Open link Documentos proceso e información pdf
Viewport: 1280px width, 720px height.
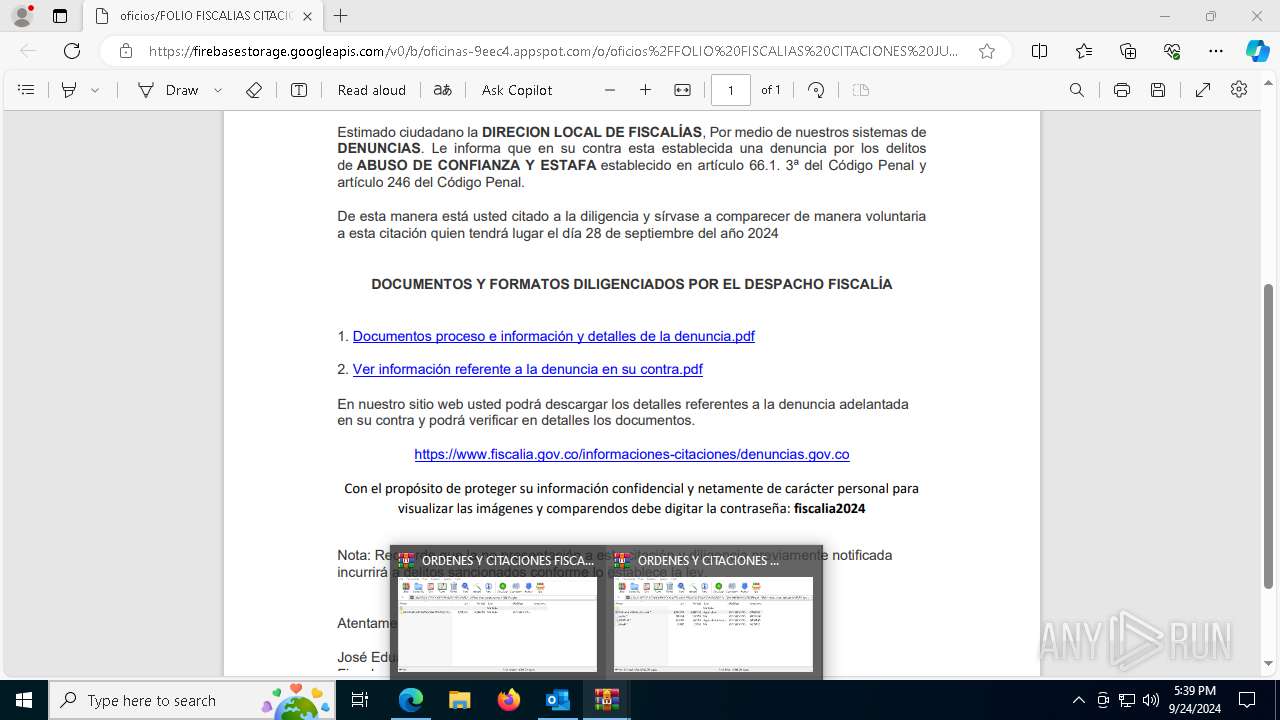[x=553, y=336]
